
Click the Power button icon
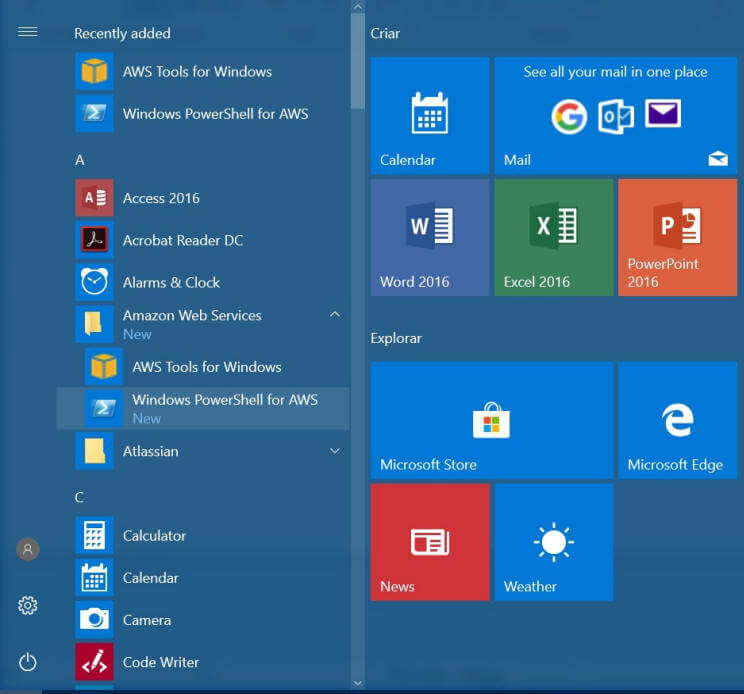(28, 661)
